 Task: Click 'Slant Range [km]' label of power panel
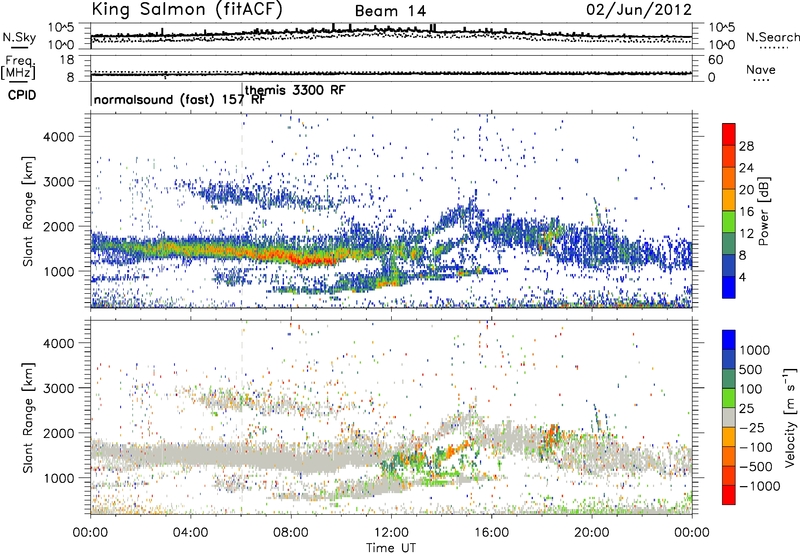pyautogui.click(x=28, y=211)
